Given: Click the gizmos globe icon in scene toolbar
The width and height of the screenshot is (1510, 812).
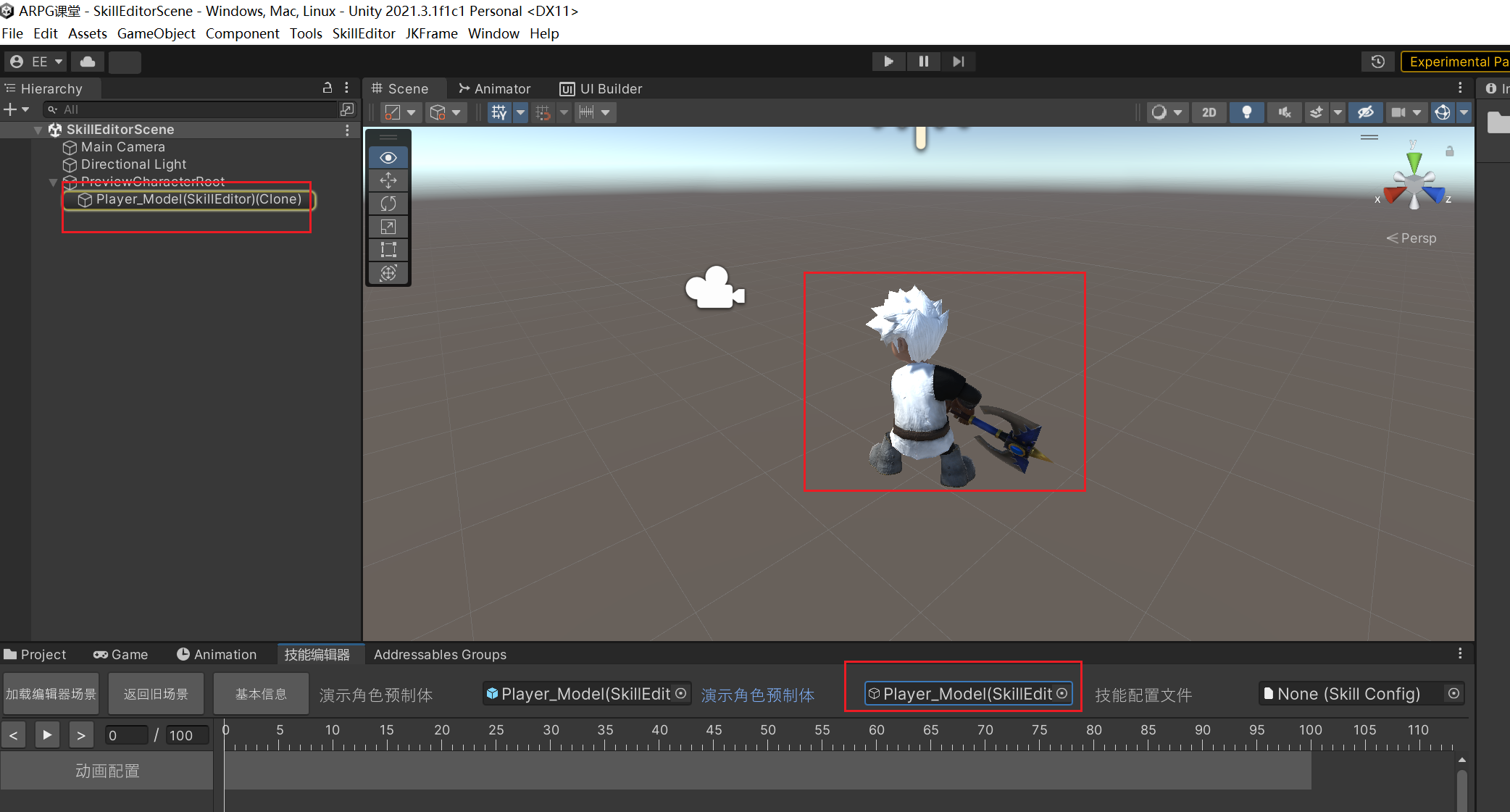Looking at the screenshot, I should (1443, 112).
